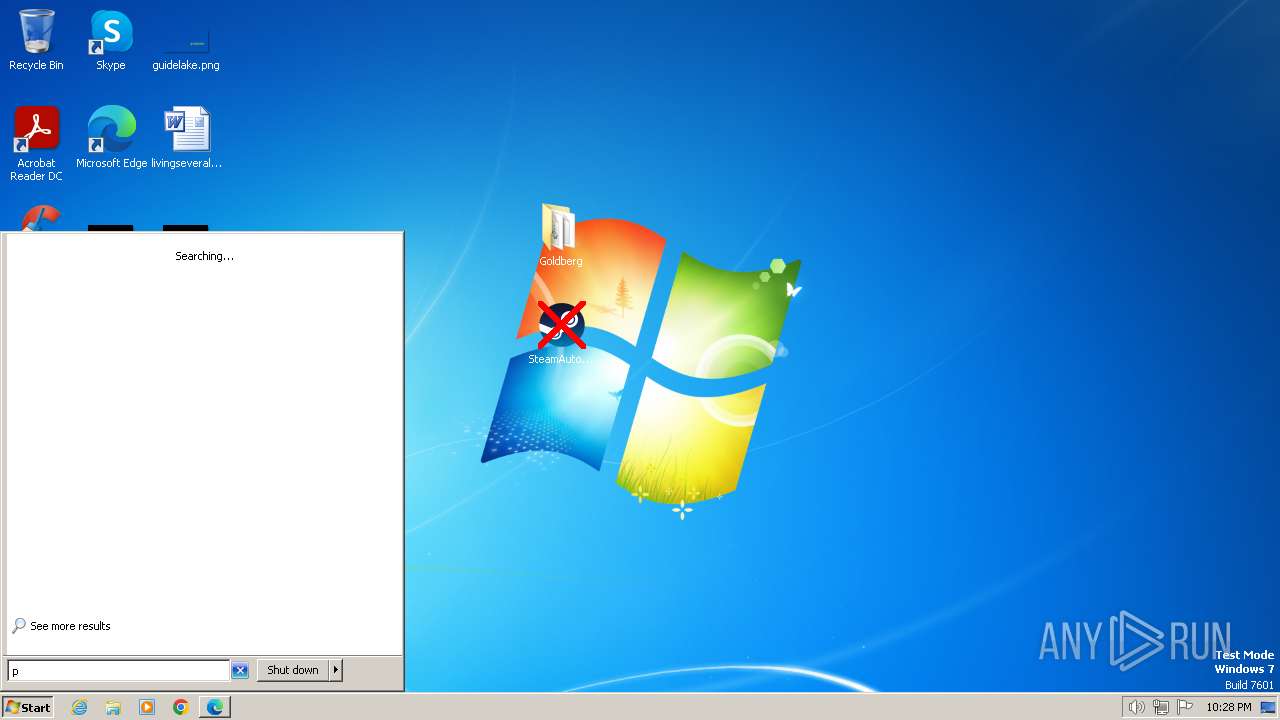Focus the Start menu search field
This screenshot has height=720, width=1280.
pos(119,670)
